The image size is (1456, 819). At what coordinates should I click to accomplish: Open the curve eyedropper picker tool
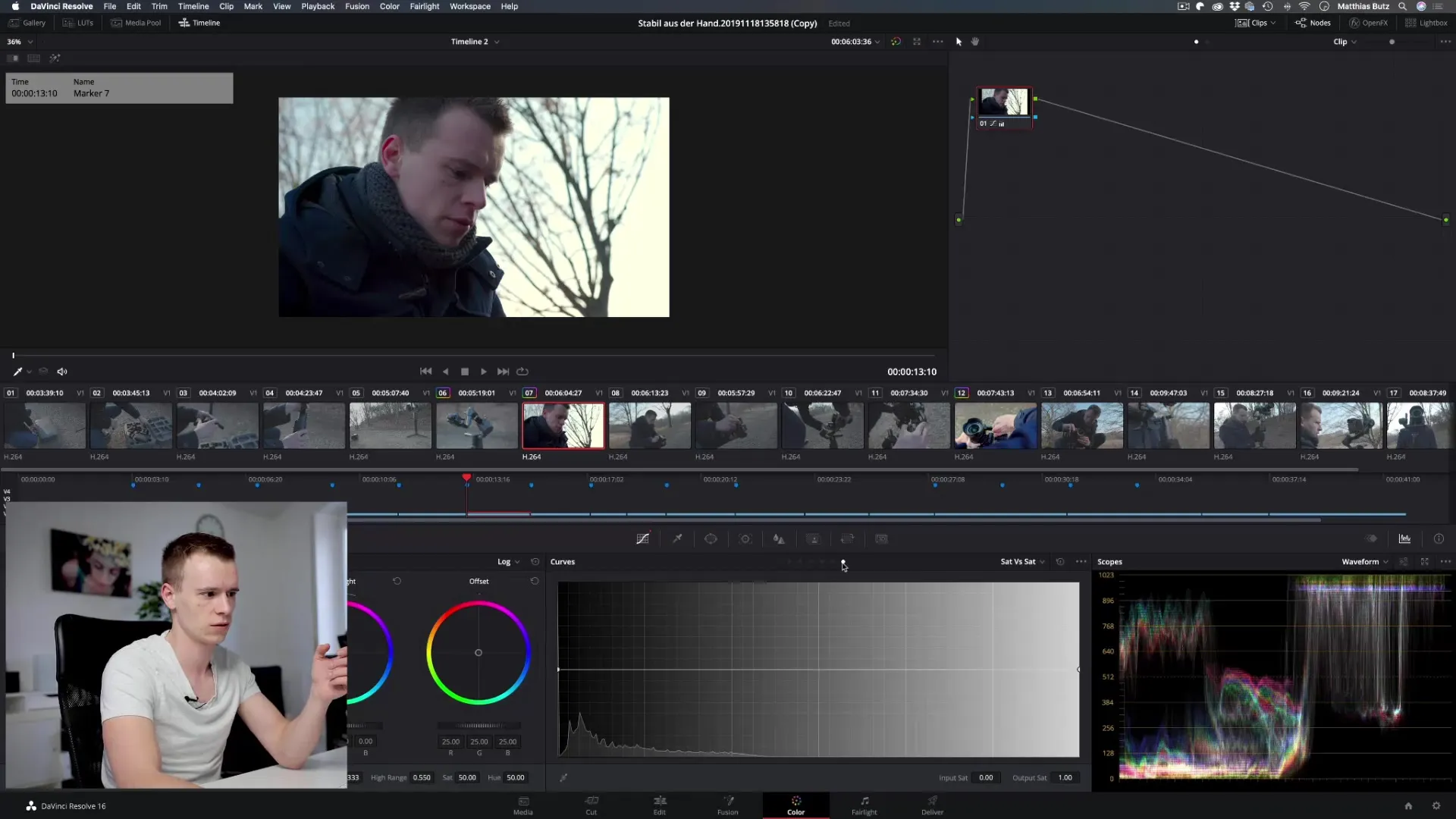563,777
